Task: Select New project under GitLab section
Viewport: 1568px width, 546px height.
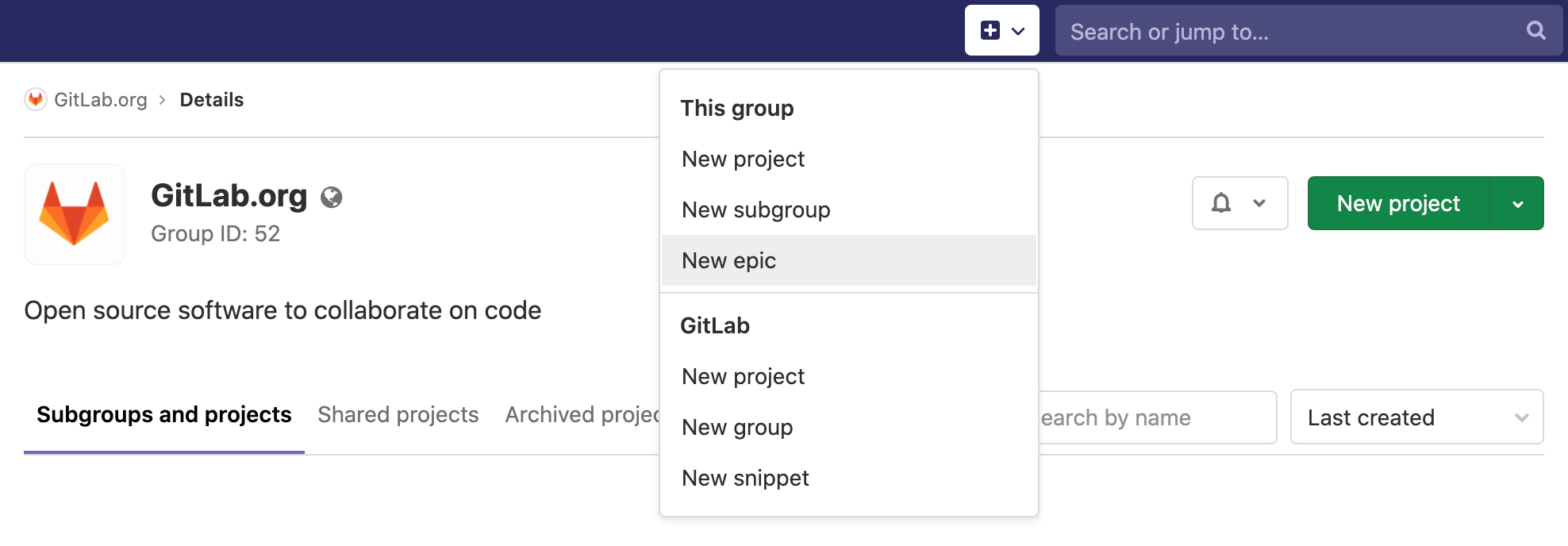Action: (x=743, y=376)
